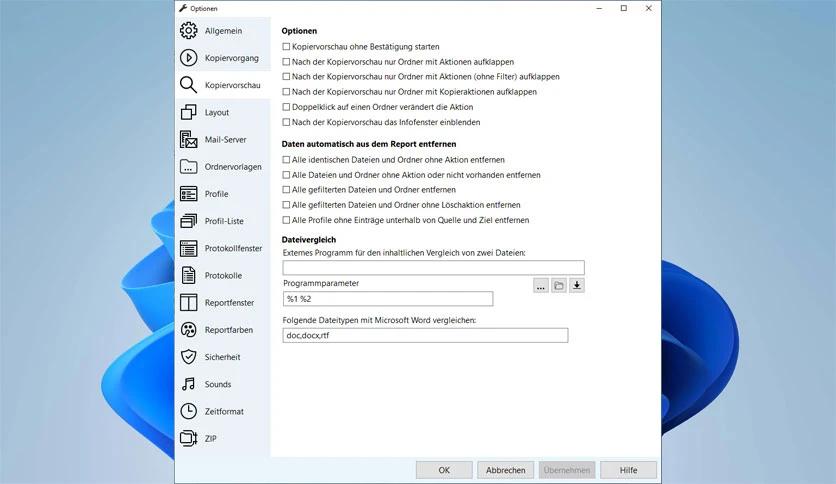
Task: Click the Zeitformat clock icon
Action: coord(188,412)
